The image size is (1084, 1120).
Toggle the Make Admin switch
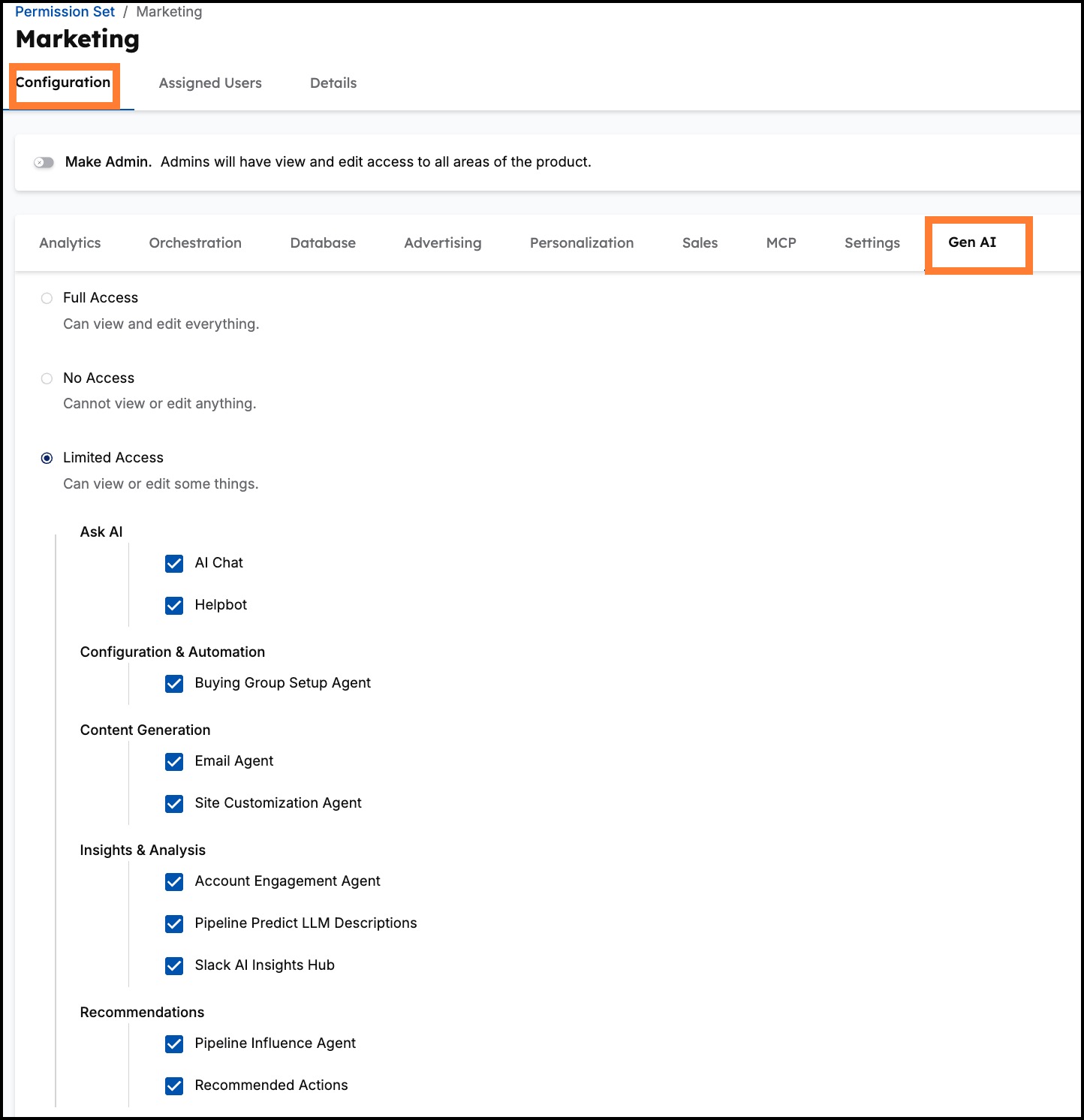point(44,162)
